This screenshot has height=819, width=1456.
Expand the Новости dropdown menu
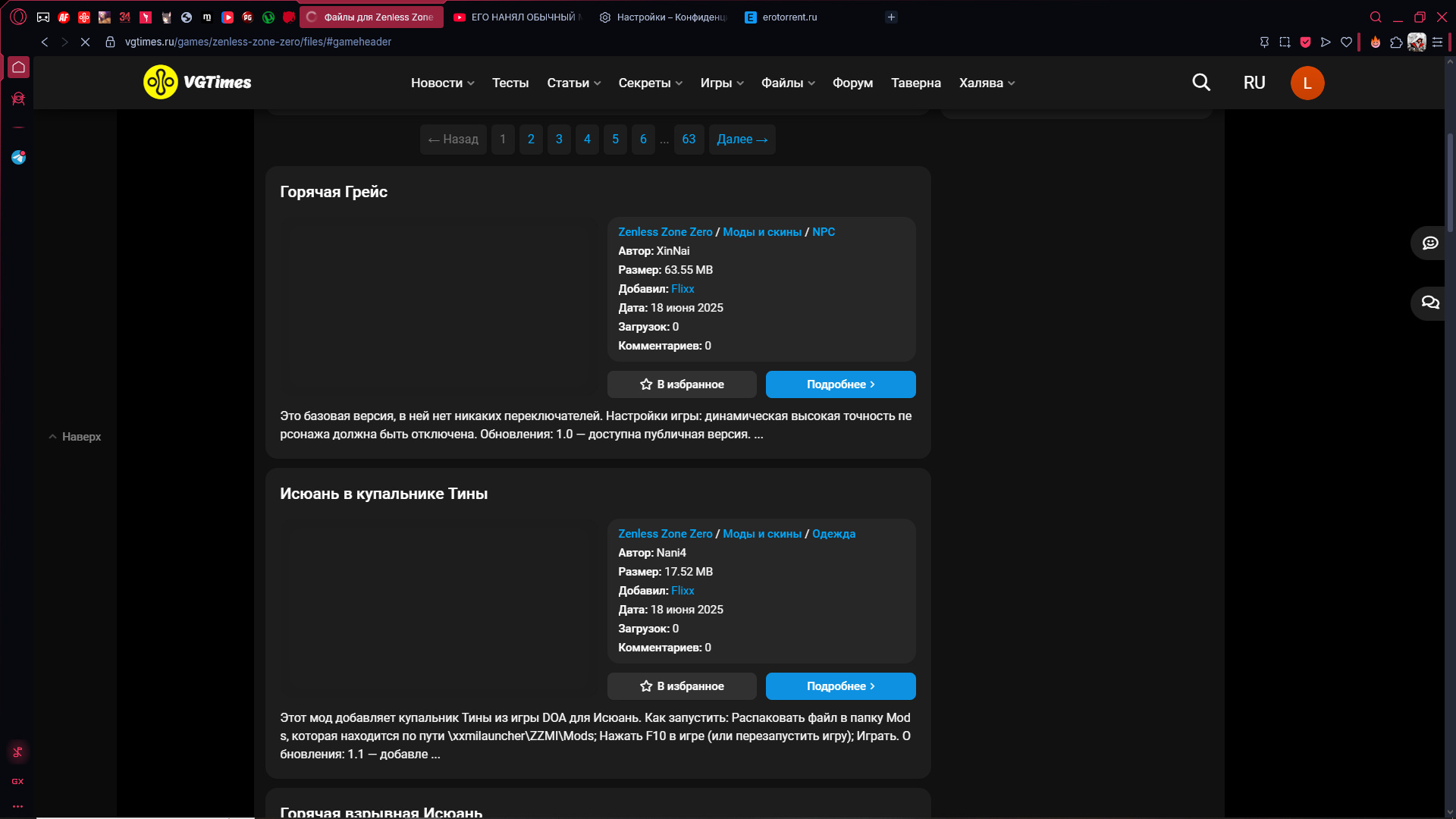(442, 83)
